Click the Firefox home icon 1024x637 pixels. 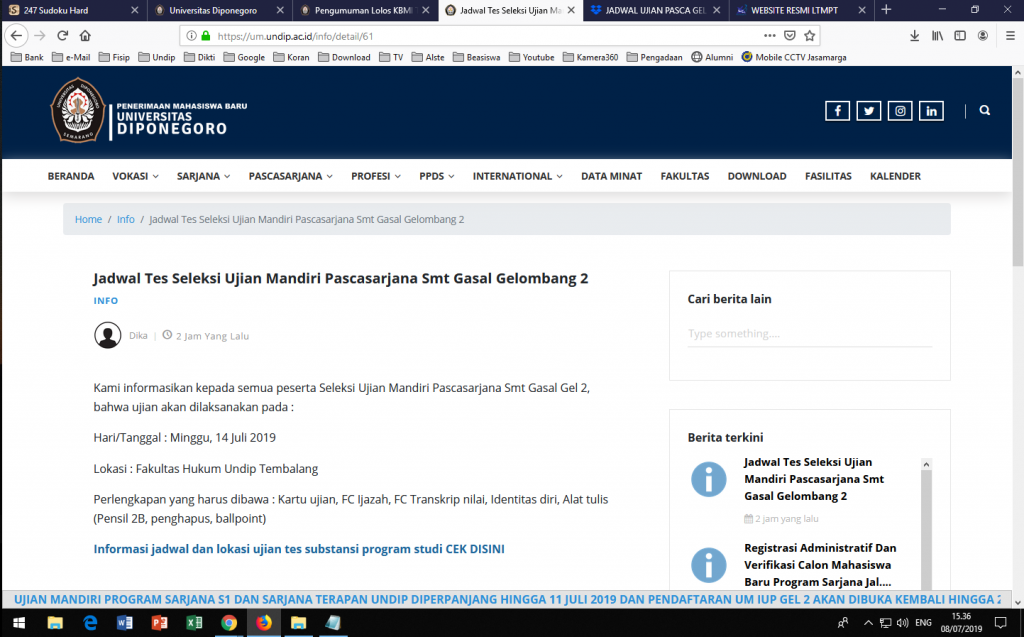pos(85,35)
